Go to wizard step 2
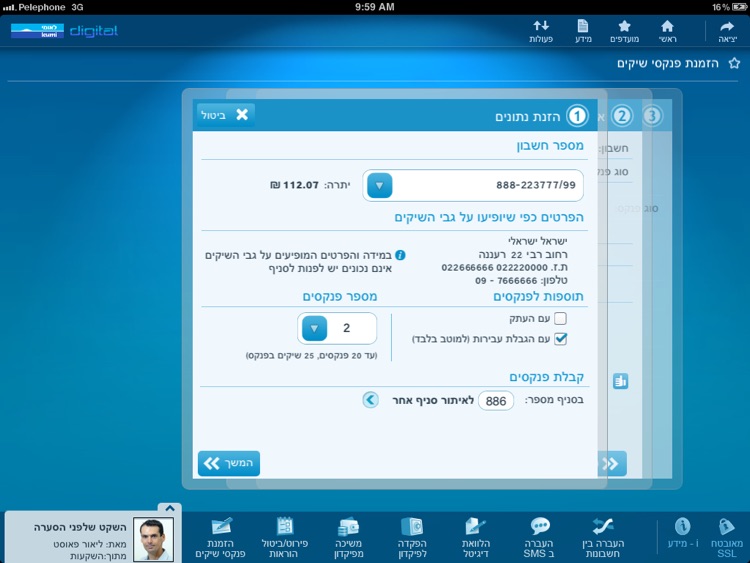Screen dimensions: 750x563 [622, 116]
